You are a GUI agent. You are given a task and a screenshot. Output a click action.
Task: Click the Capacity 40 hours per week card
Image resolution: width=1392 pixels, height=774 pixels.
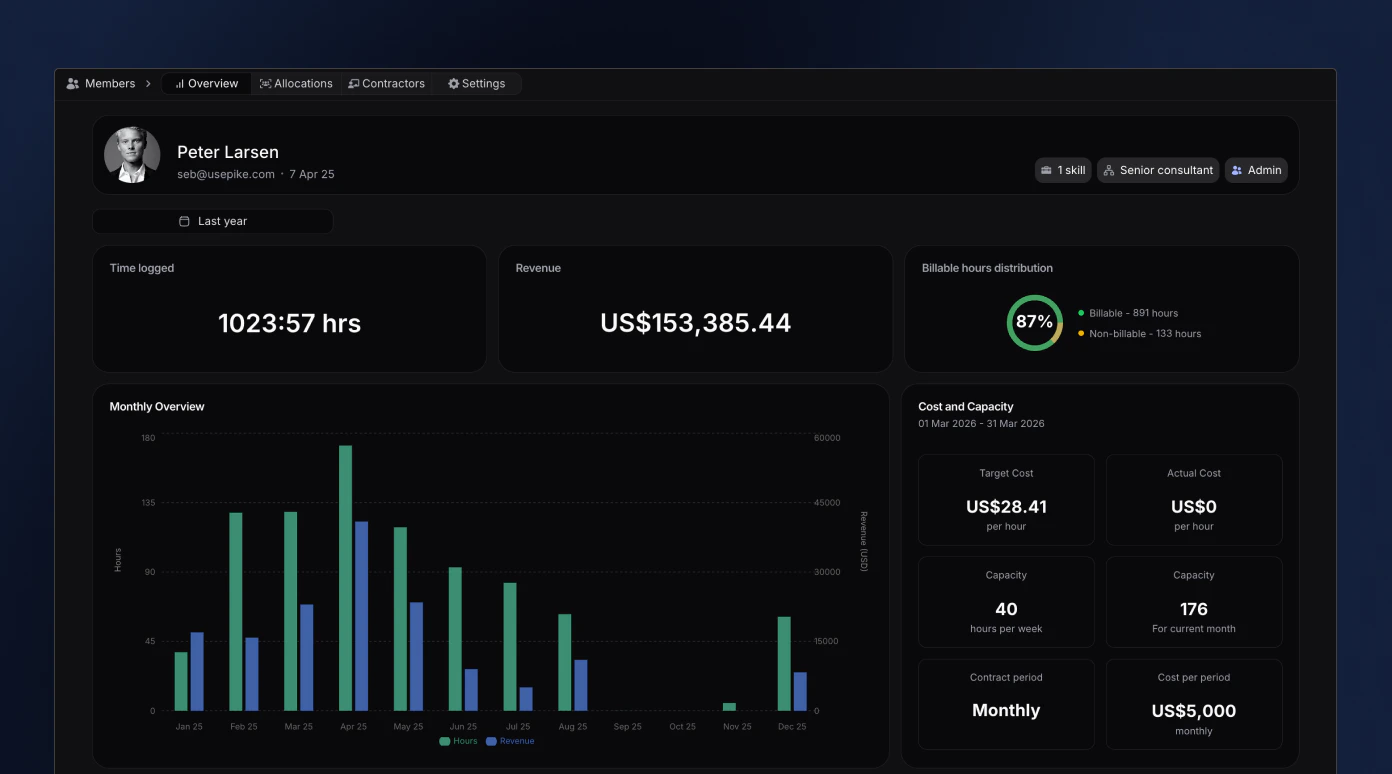tap(1006, 602)
